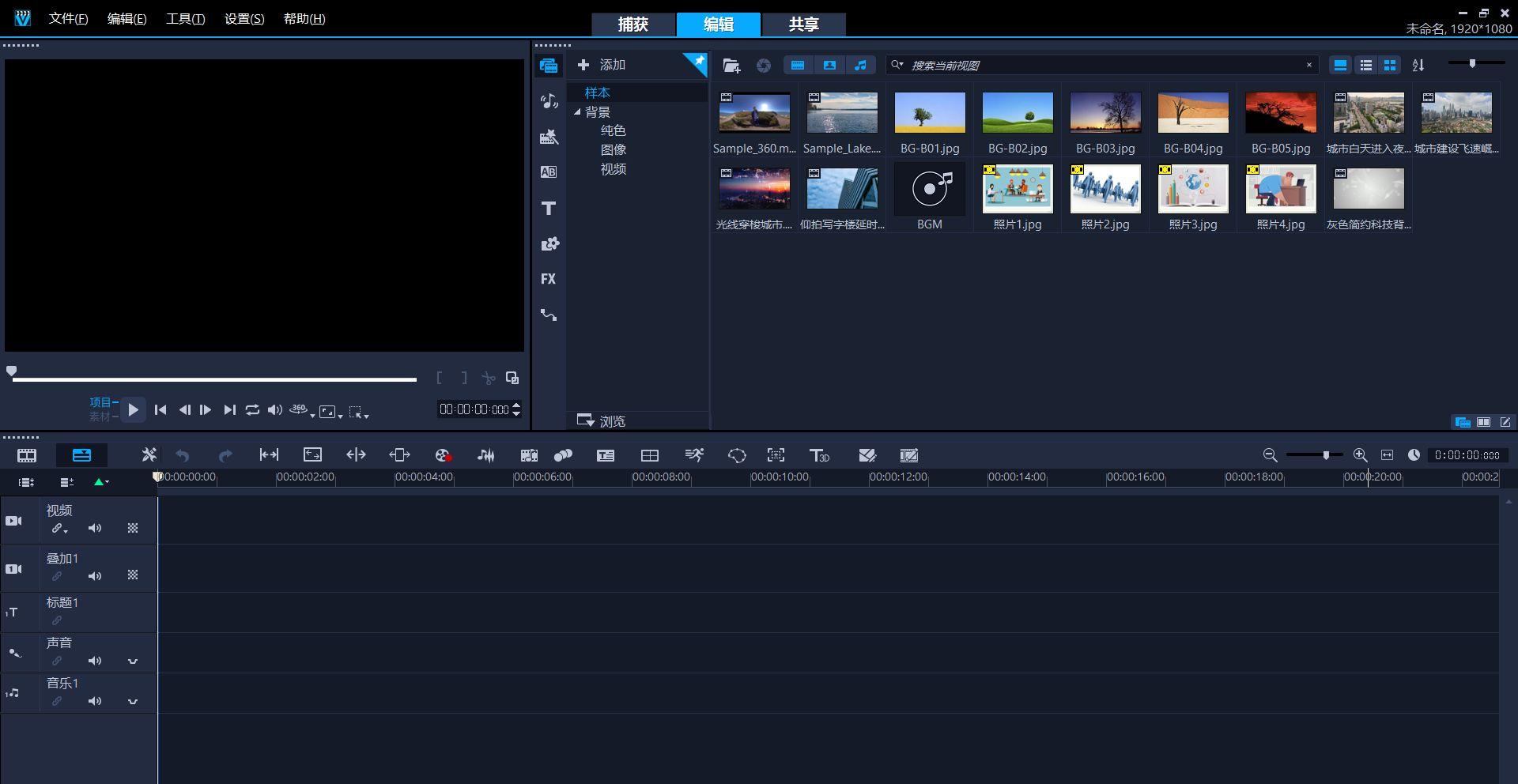This screenshot has width=1518, height=784.
Task: Open the Sound Mixer tool
Action: tap(485, 455)
